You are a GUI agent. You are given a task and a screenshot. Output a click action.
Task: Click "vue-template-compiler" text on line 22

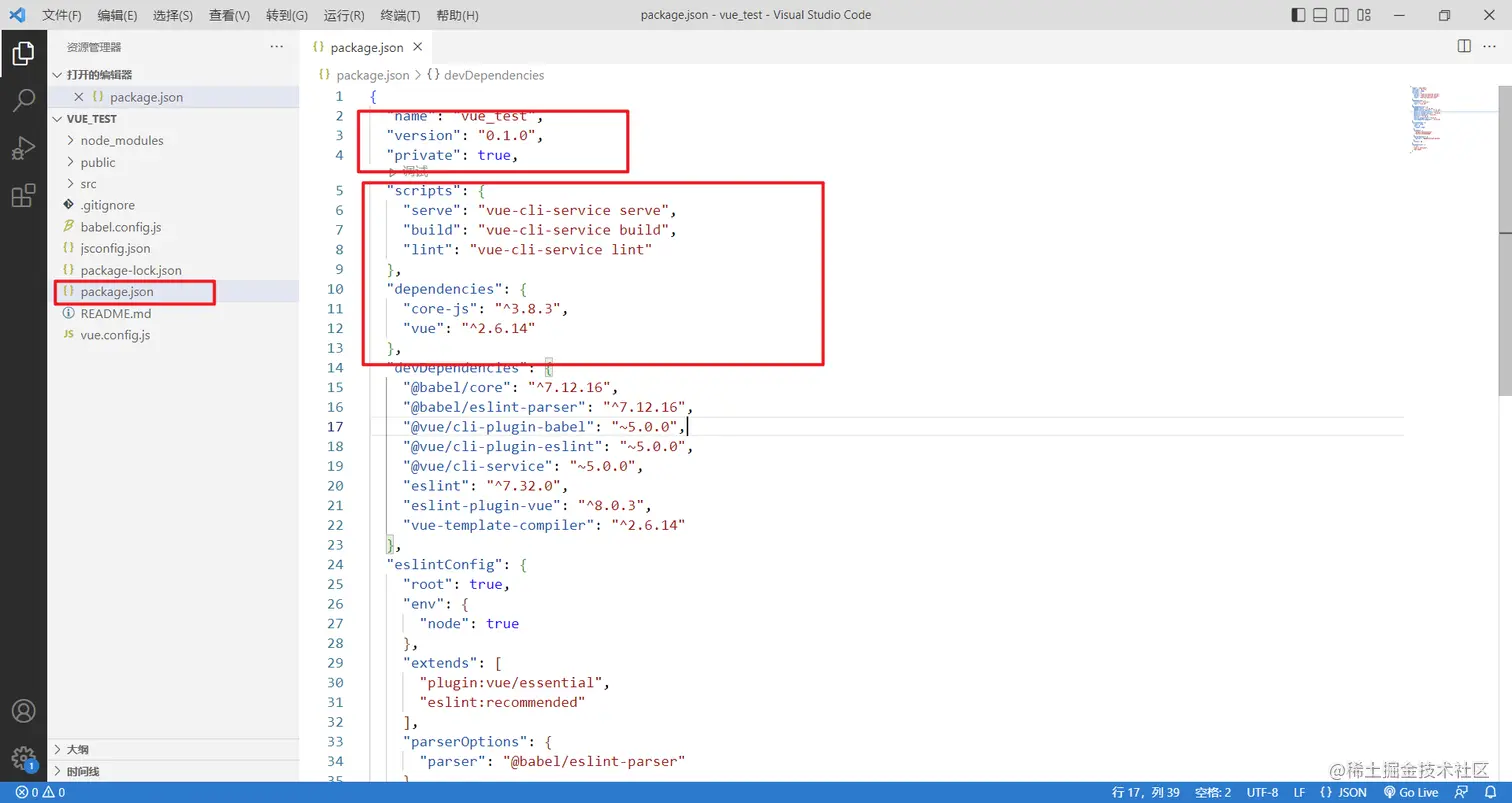pyautogui.click(x=499, y=525)
